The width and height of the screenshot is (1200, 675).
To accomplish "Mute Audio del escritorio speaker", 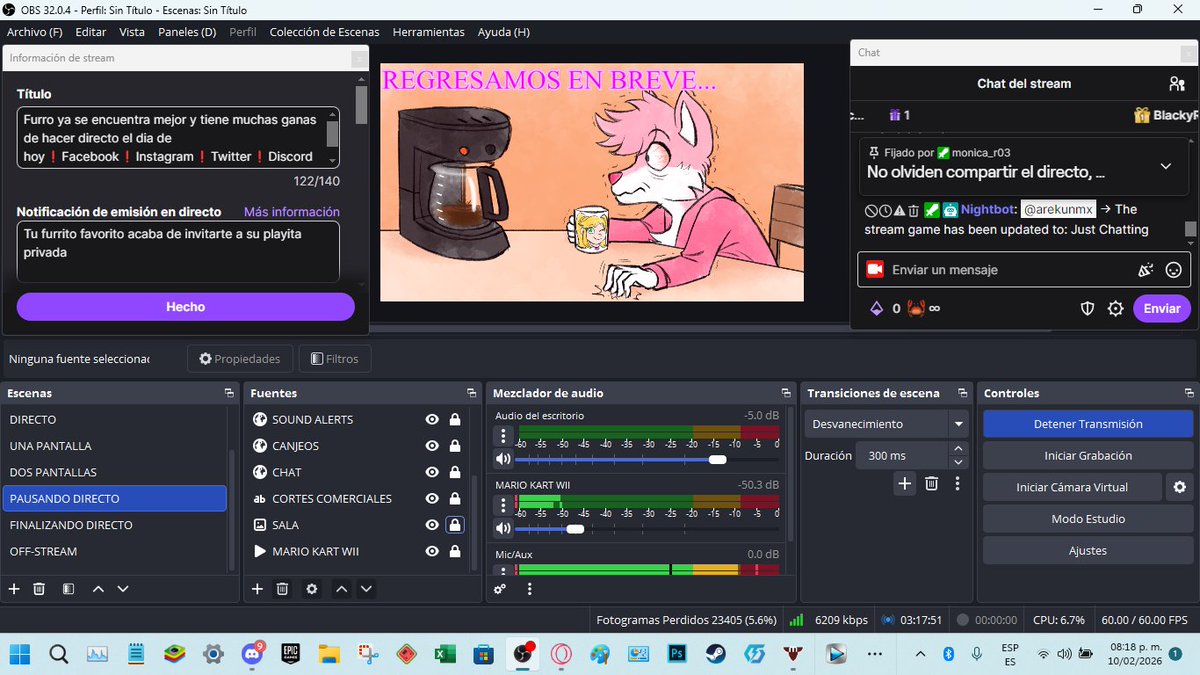I will coord(503,460).
